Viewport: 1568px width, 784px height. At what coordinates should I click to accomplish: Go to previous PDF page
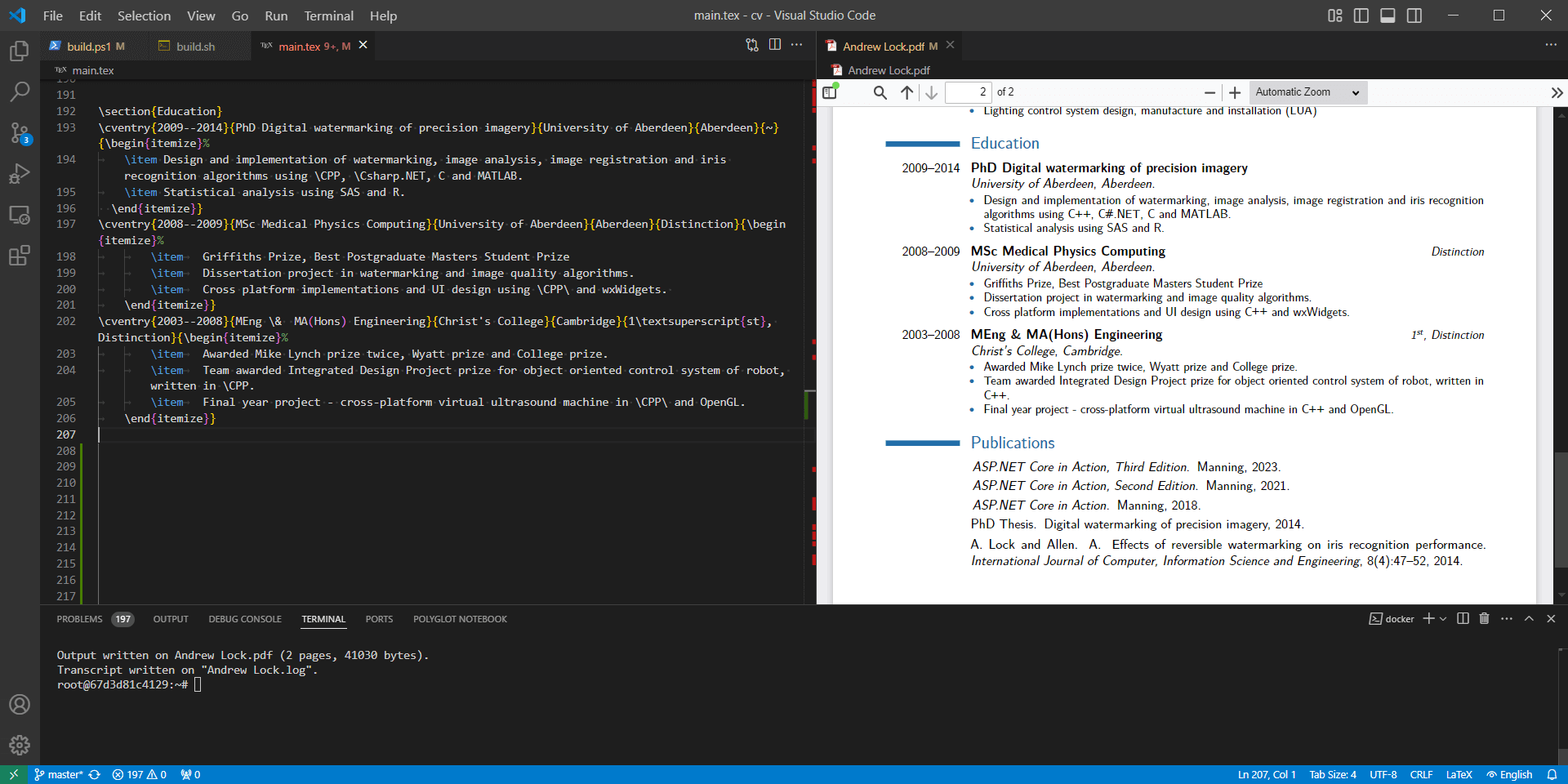pos(906,92)
